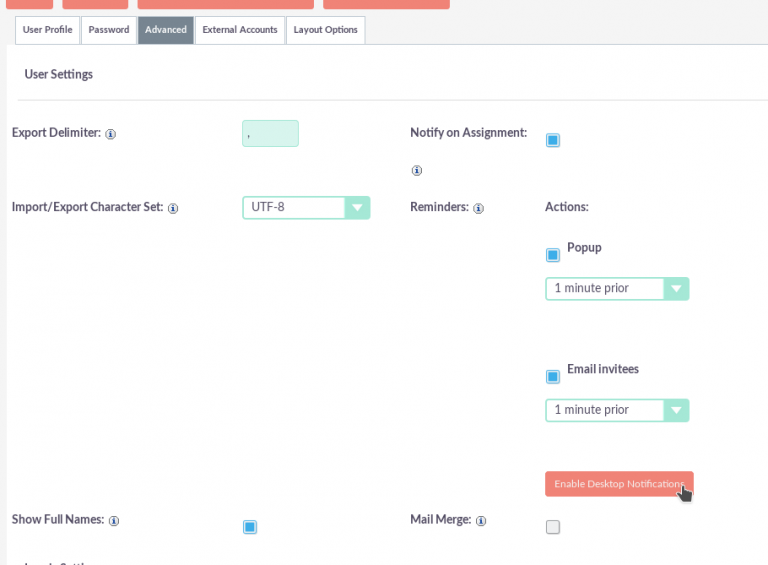The image size is (768, 565).
Task: Open the External Accounts tab
Action: click(240, 30)
